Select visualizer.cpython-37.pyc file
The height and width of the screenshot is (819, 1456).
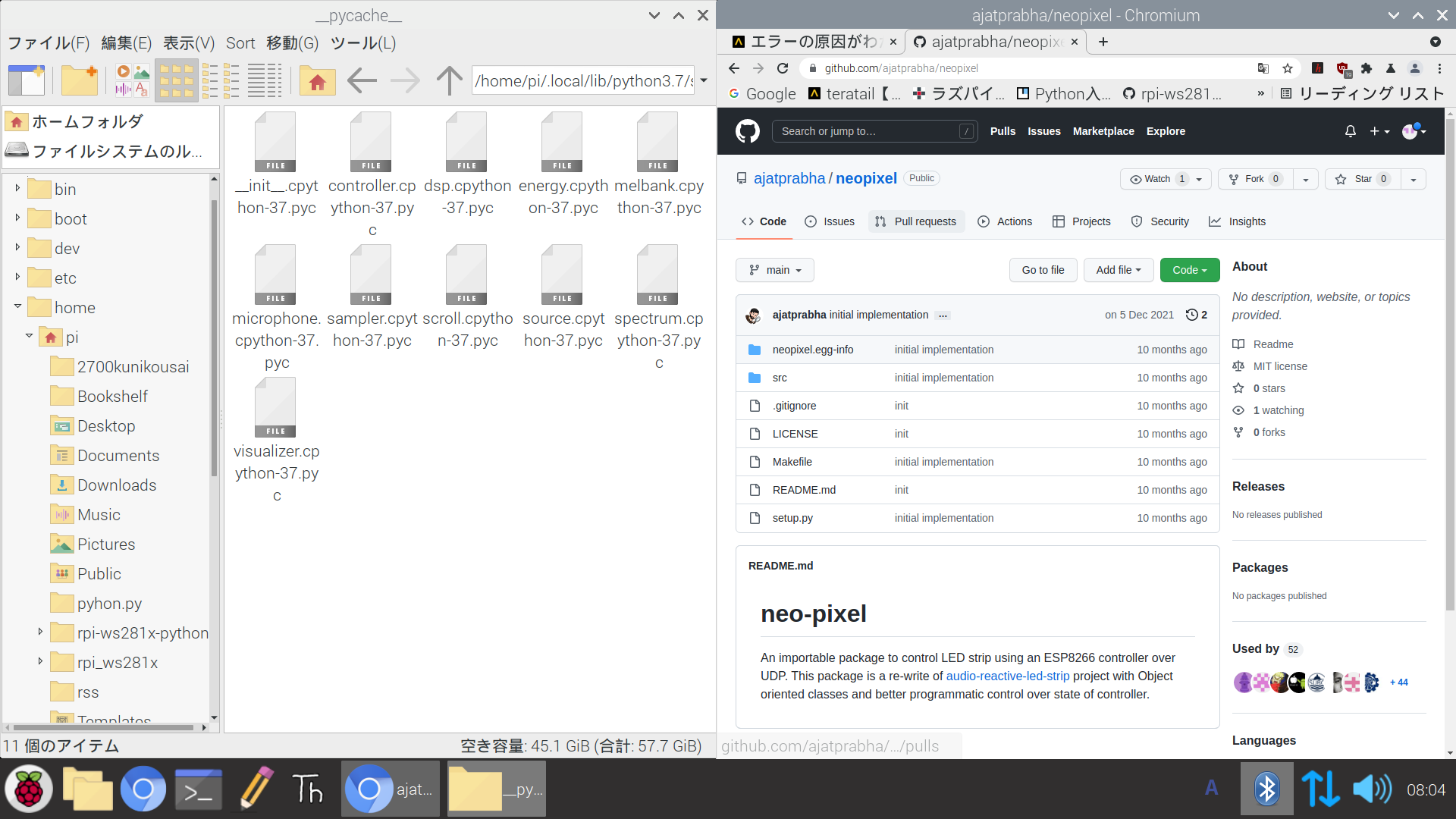coord(276,440)
